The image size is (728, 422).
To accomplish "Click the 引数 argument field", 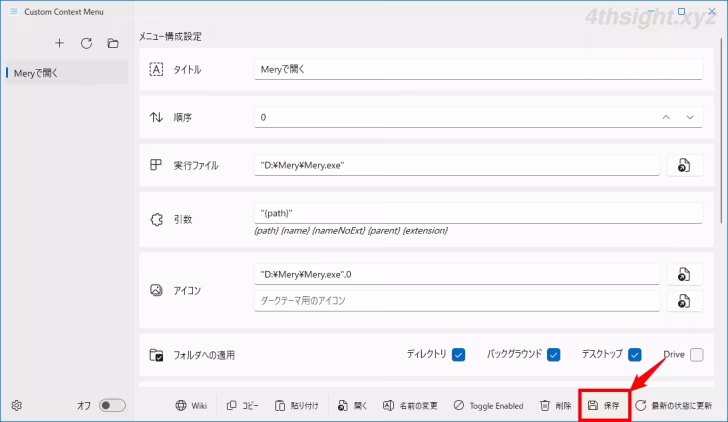I will (478, 213).
